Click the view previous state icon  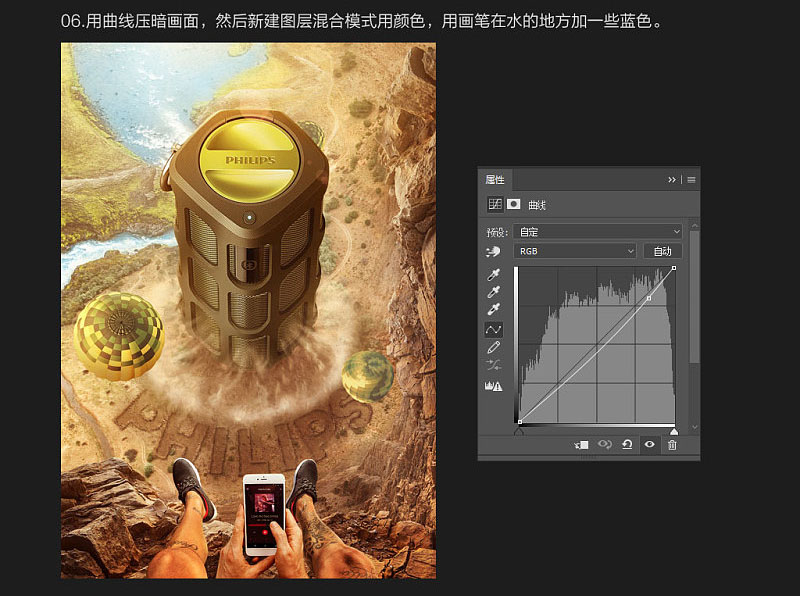(x=605, y=444)
